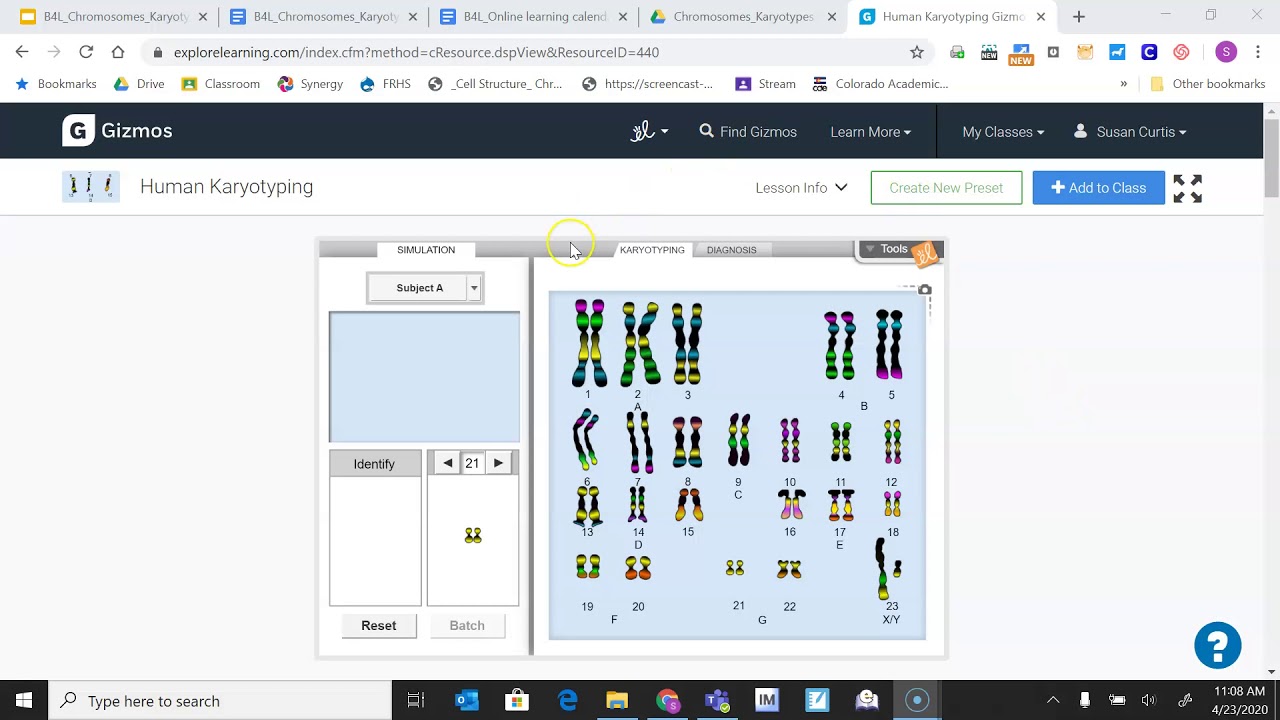This screenshot has height=720, width=1280.
Task: Click chromosome pair 1 in karyotype
Action: click(589, 343)
